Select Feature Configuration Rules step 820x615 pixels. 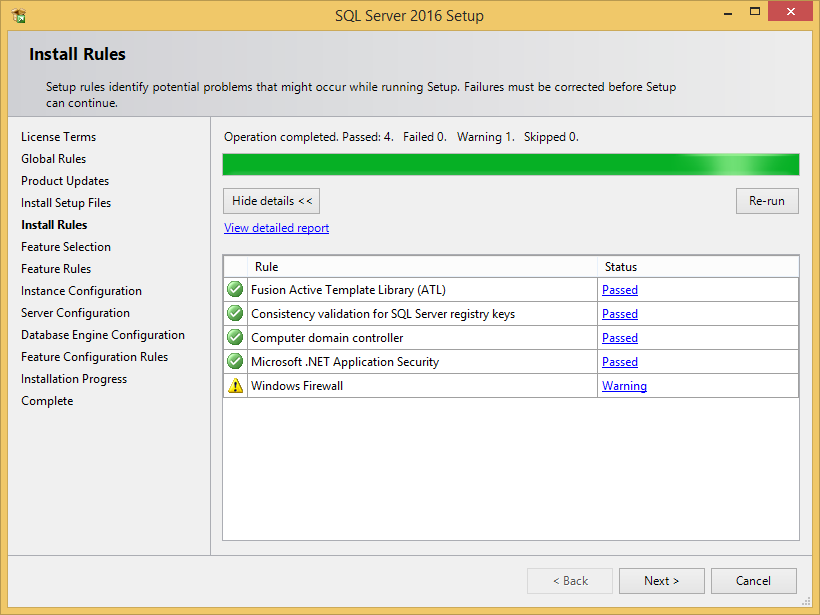pyautogui.click(x=94, y=357)
